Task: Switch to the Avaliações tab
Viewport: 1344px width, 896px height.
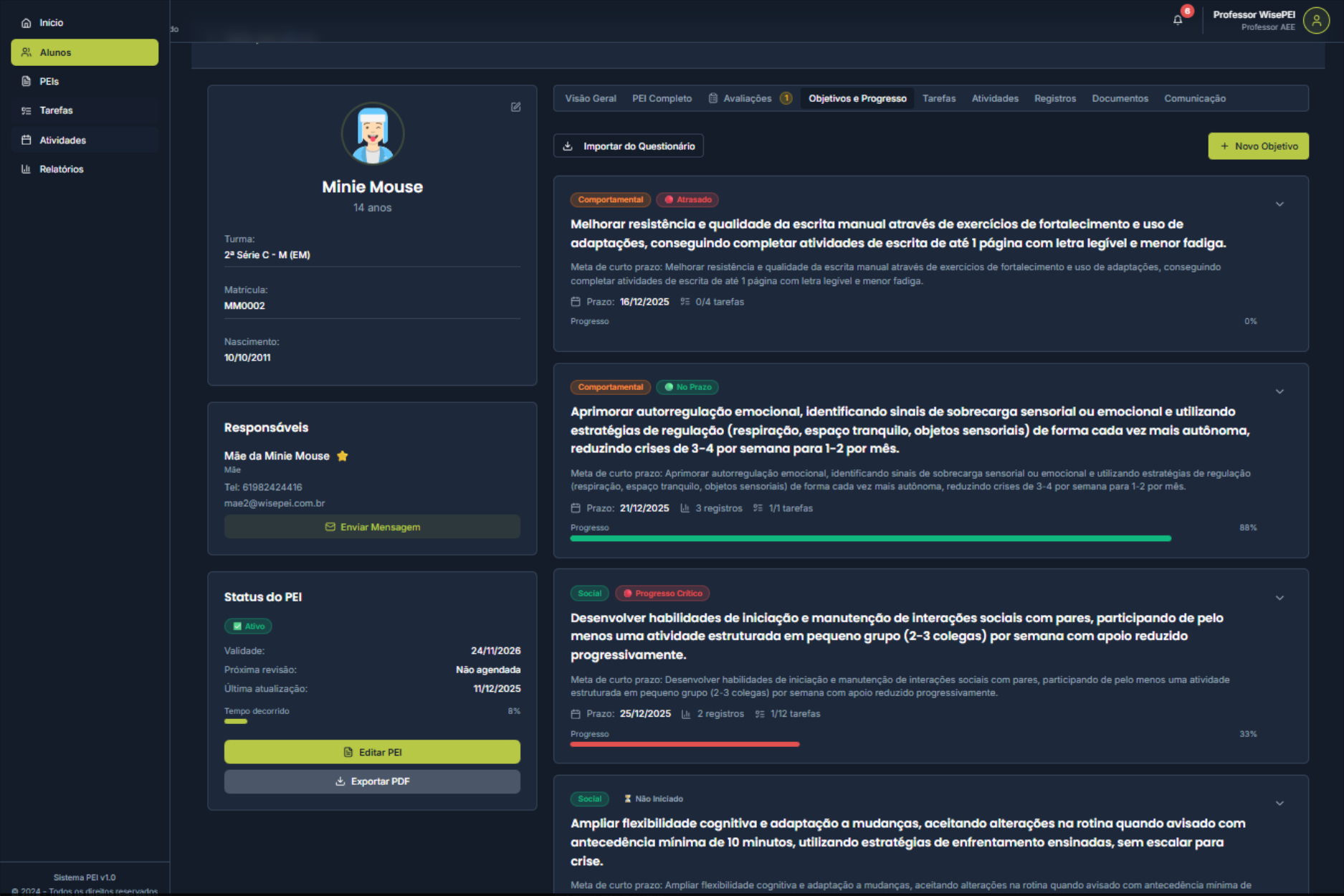Action: click(x=747, y=99)
